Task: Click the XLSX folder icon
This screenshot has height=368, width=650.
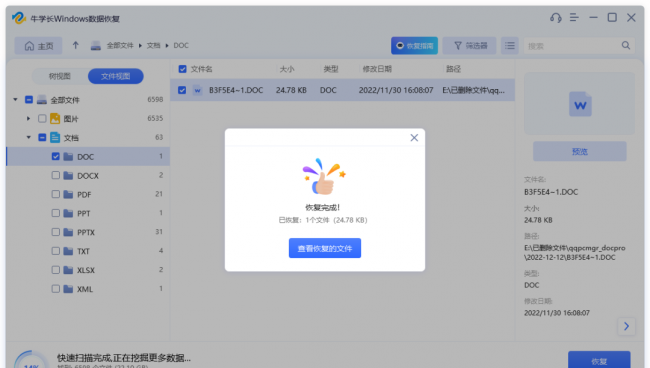Action: (68, 270)
